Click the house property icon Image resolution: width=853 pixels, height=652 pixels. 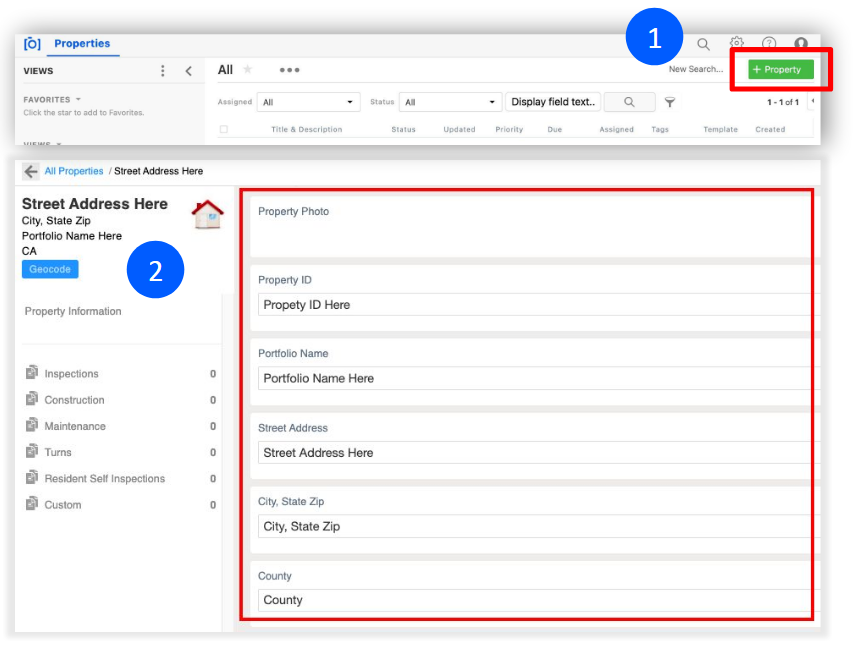click(x=208, y=214)
